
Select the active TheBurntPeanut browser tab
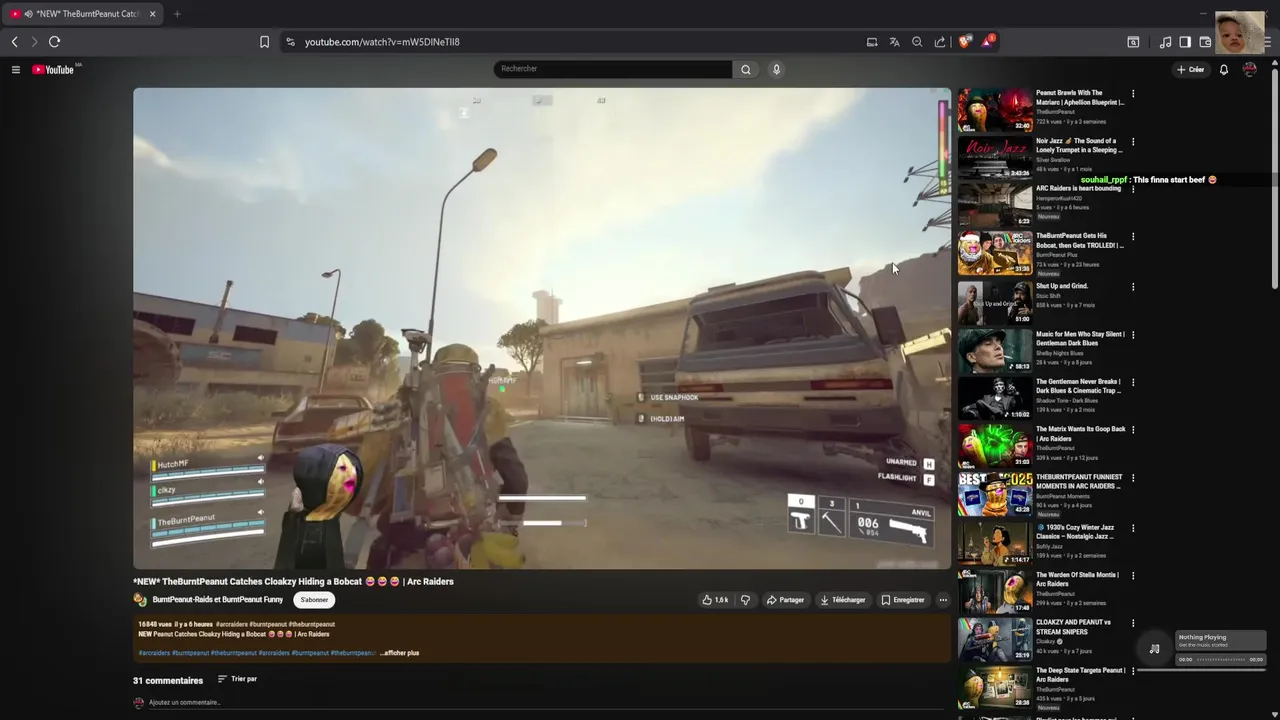click(80, 14)
